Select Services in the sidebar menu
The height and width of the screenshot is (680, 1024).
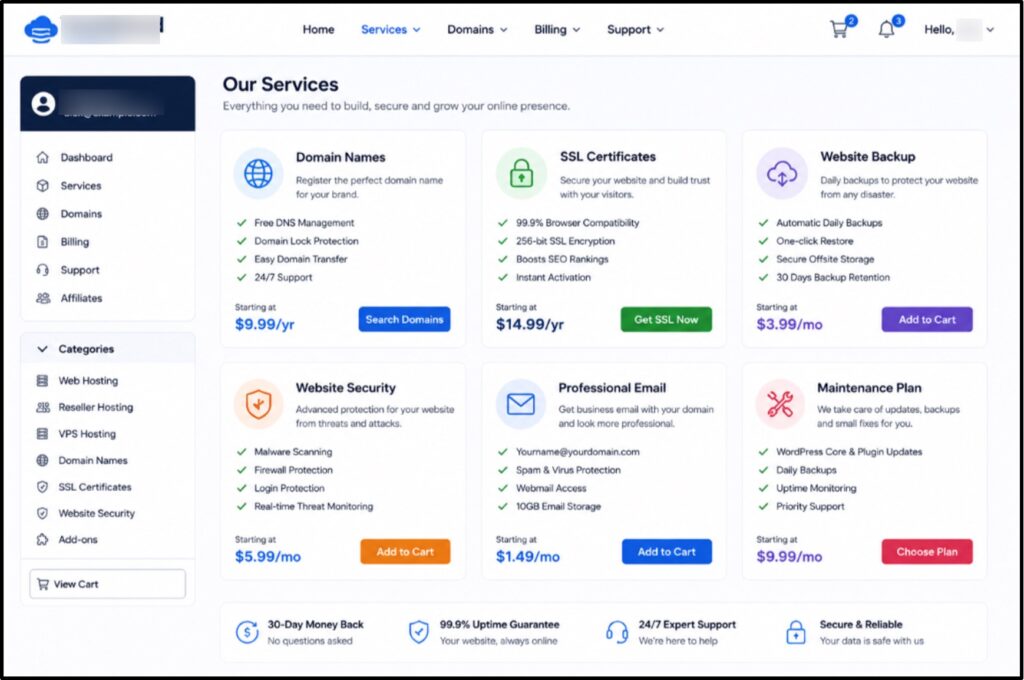point(81,186)
